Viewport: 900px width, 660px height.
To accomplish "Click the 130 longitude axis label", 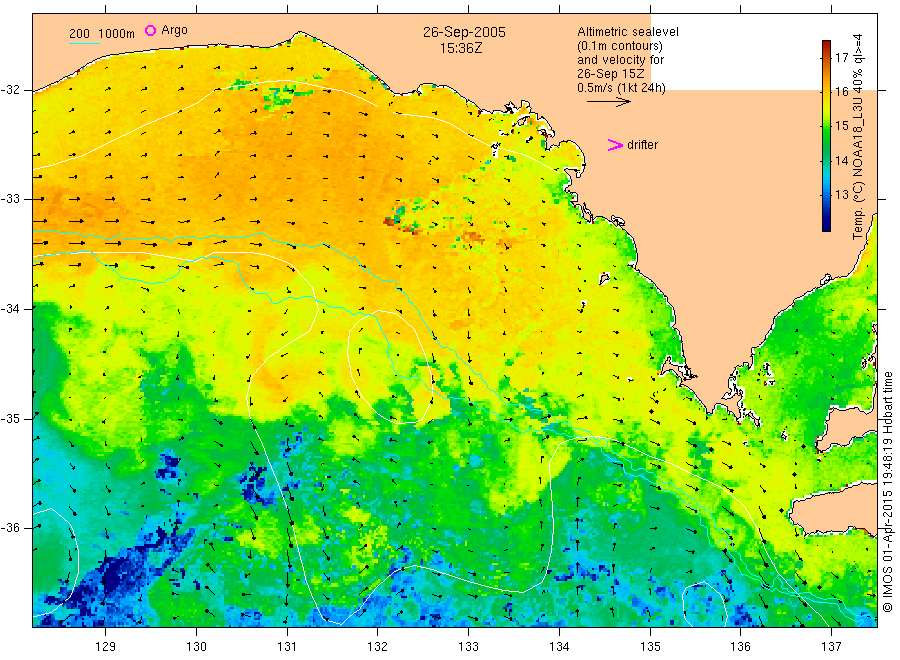I will pos(196,647).
